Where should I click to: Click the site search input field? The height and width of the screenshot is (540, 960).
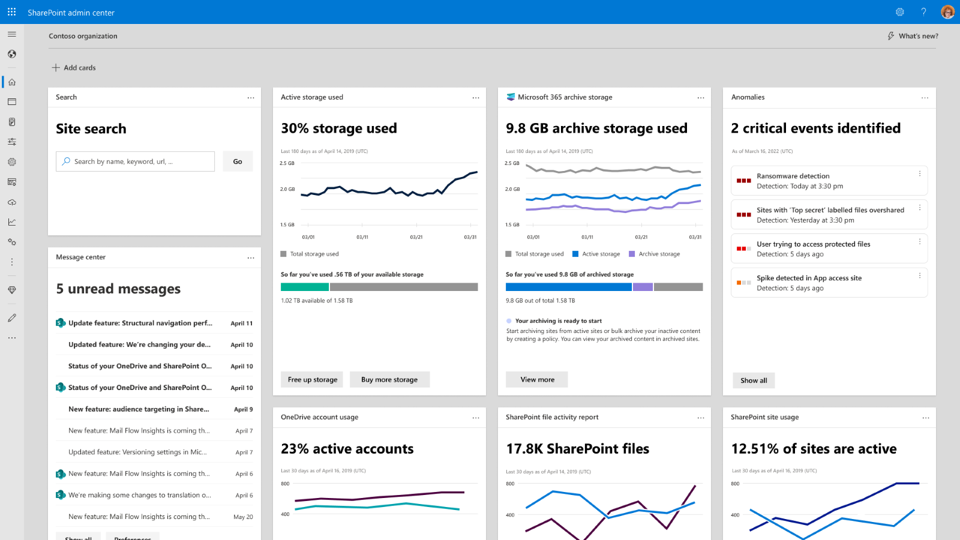click(135, 161)
